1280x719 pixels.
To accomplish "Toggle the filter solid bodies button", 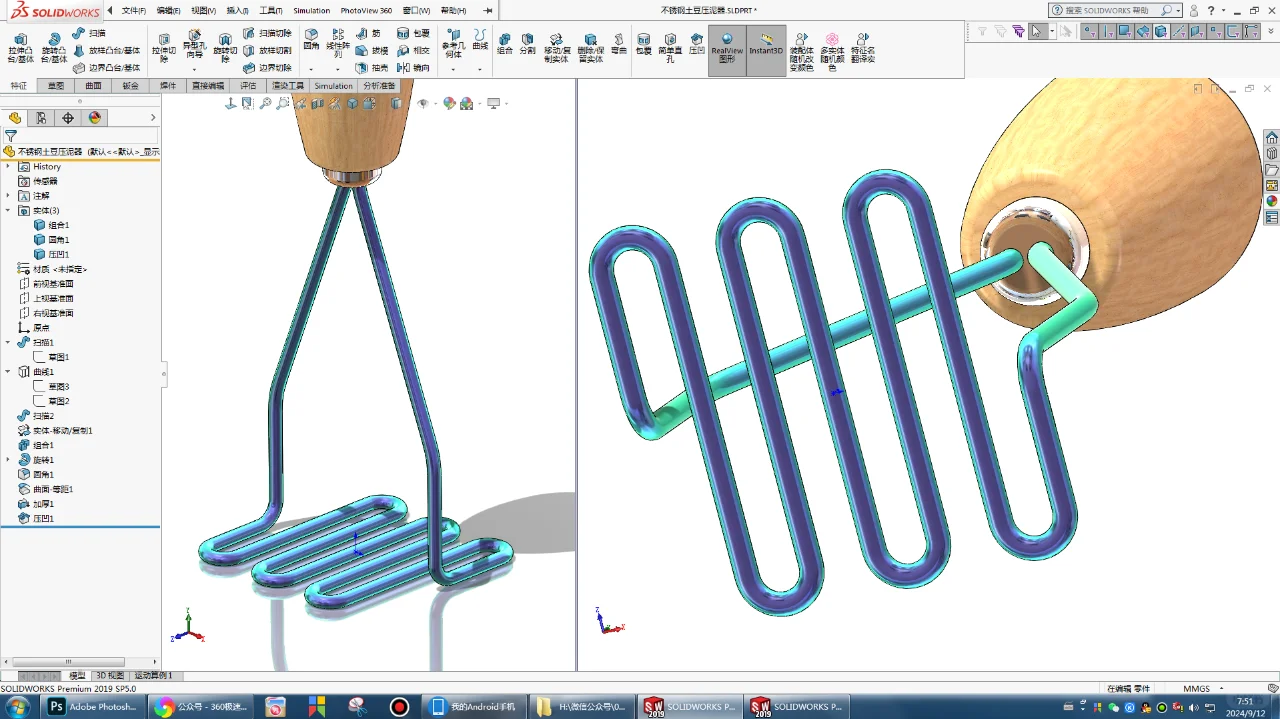I will coord(1160,31).
